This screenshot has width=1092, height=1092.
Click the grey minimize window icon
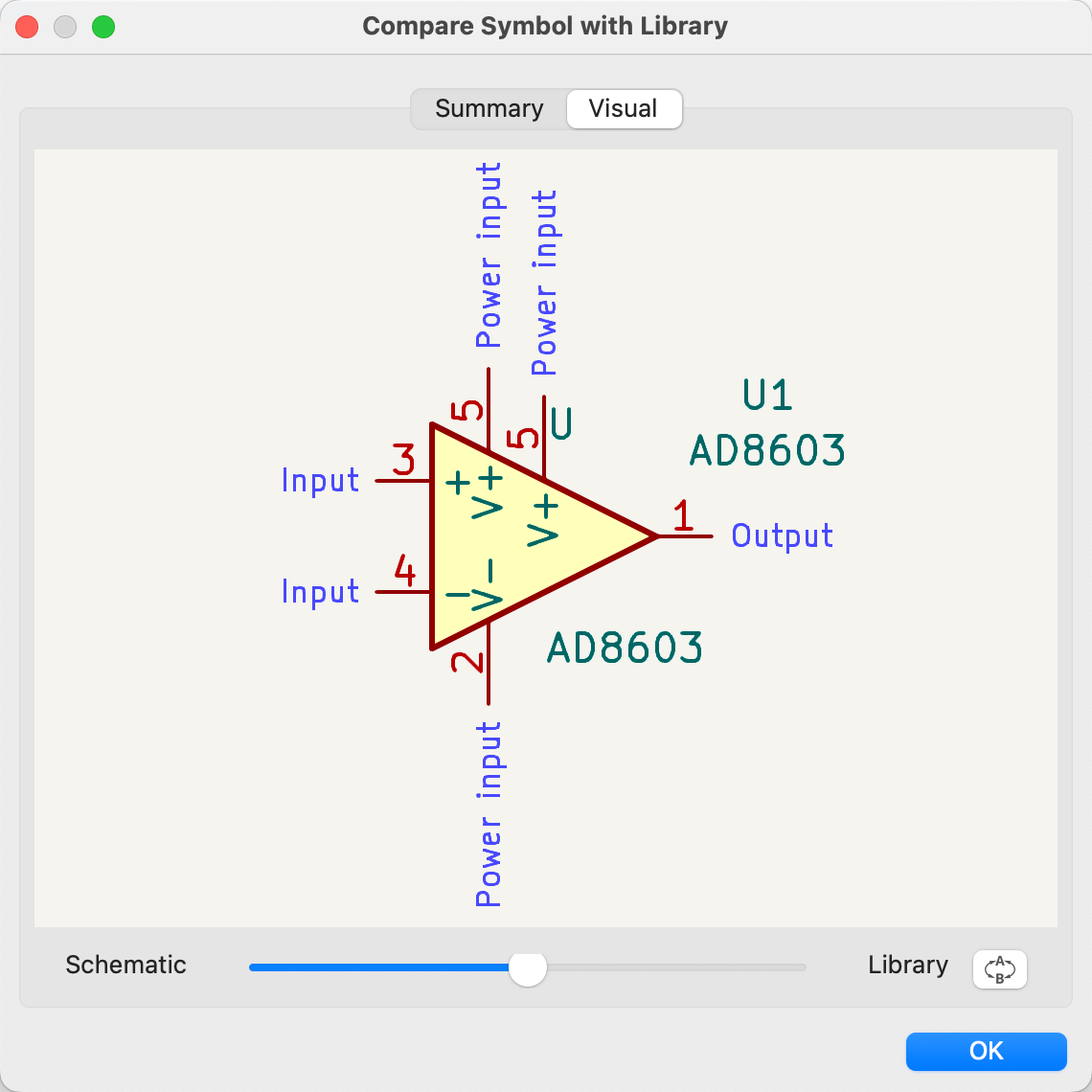click(x=65, y=27)
